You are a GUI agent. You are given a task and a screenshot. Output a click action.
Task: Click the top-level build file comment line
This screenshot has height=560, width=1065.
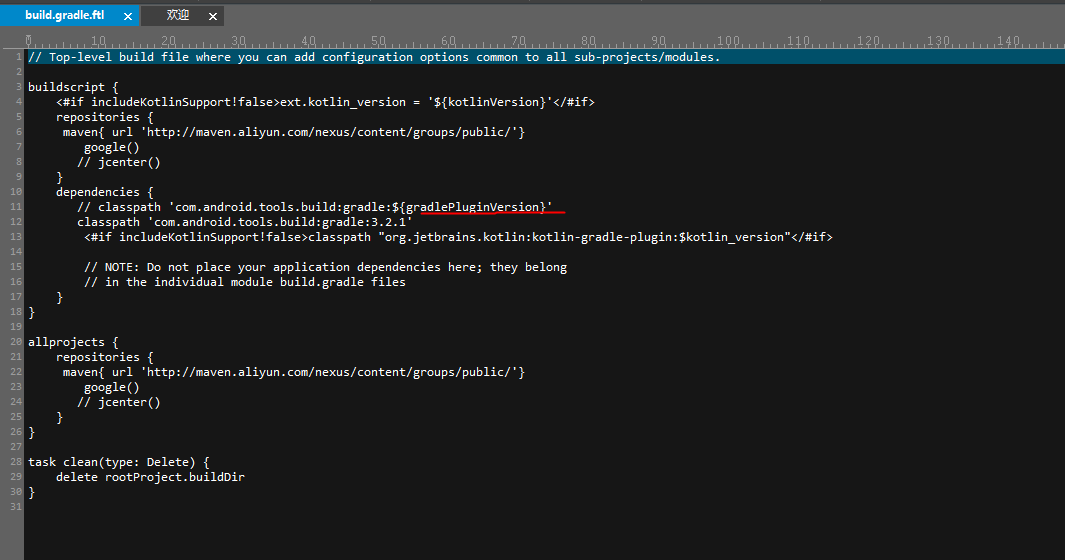pyautogui.click(x=374, y=57)
